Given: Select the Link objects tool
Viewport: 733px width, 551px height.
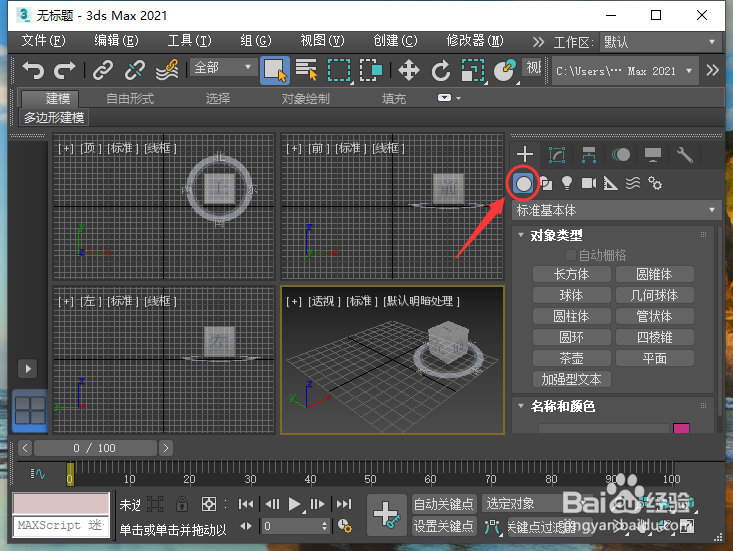Looking at the screenshot, I should (x=103, y=70).
